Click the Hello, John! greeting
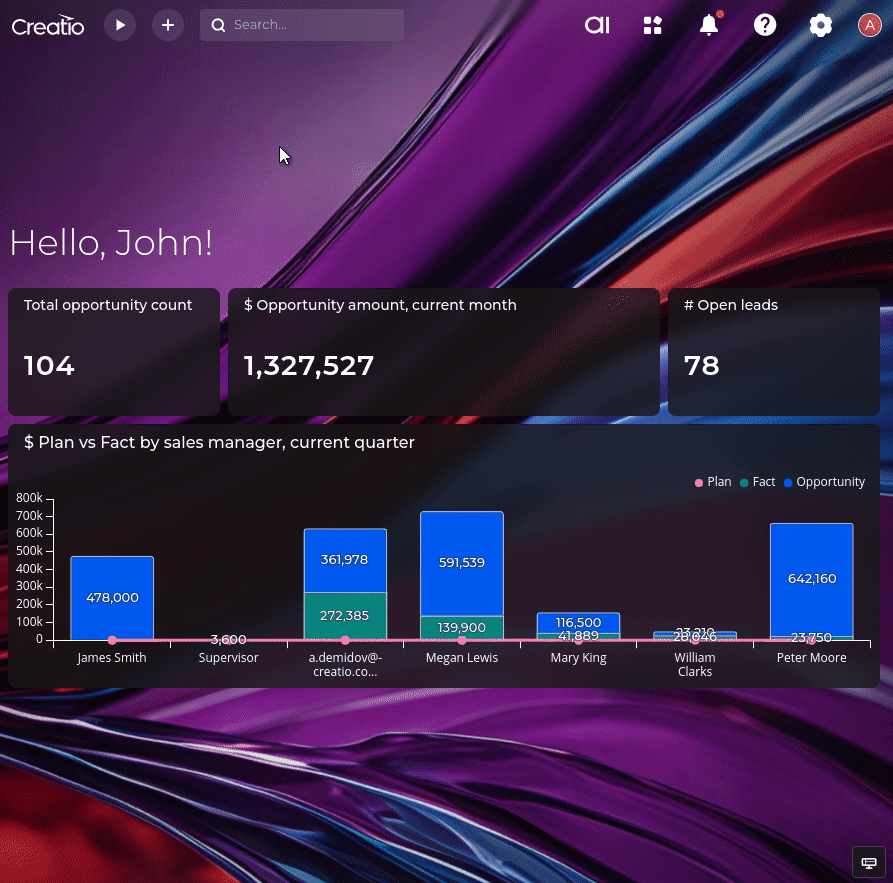This screenshot has height=883, width=893. (x=112, y=243)
